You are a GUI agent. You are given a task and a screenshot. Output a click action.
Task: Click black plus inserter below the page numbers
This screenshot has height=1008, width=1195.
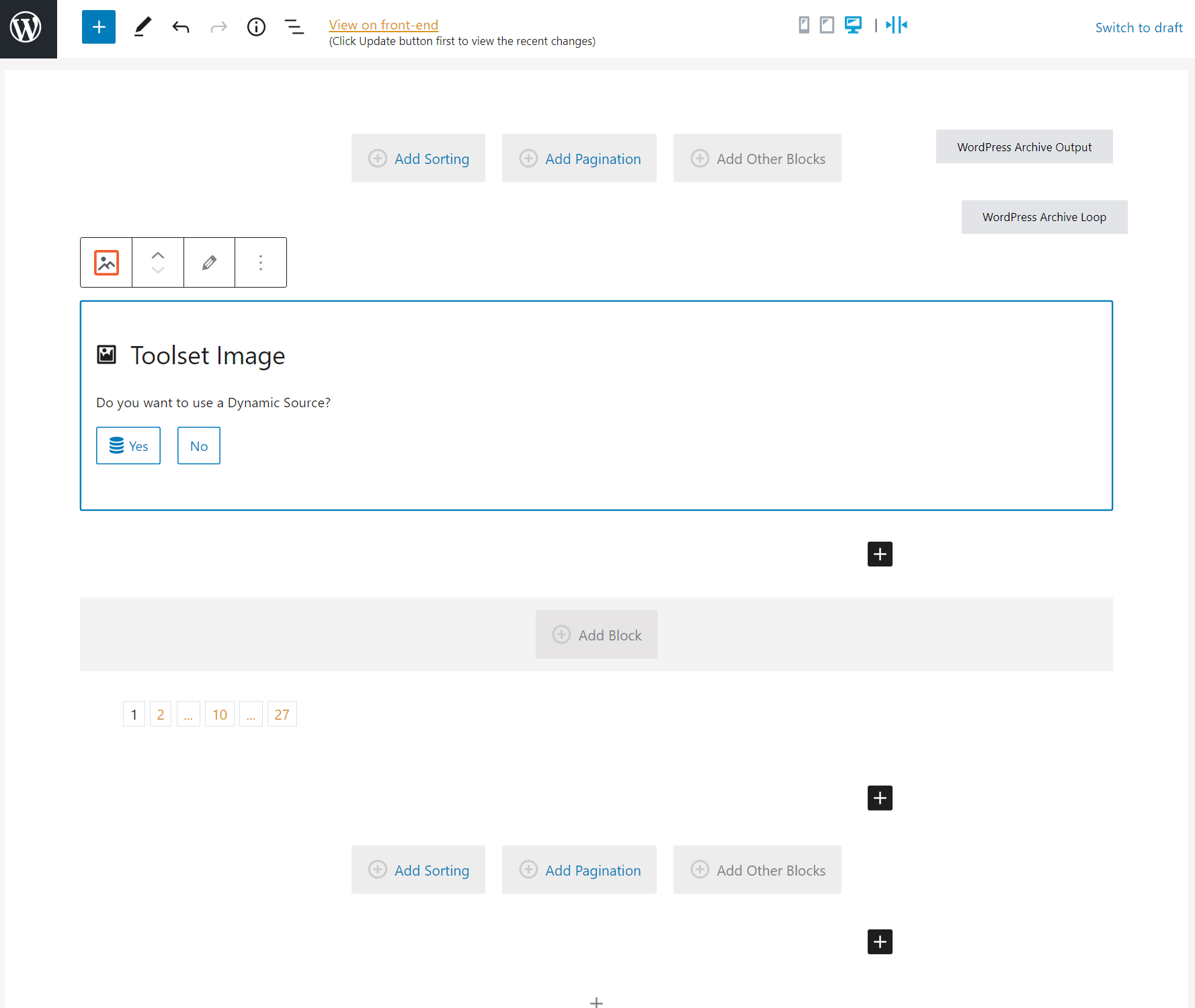pos(880,798)
